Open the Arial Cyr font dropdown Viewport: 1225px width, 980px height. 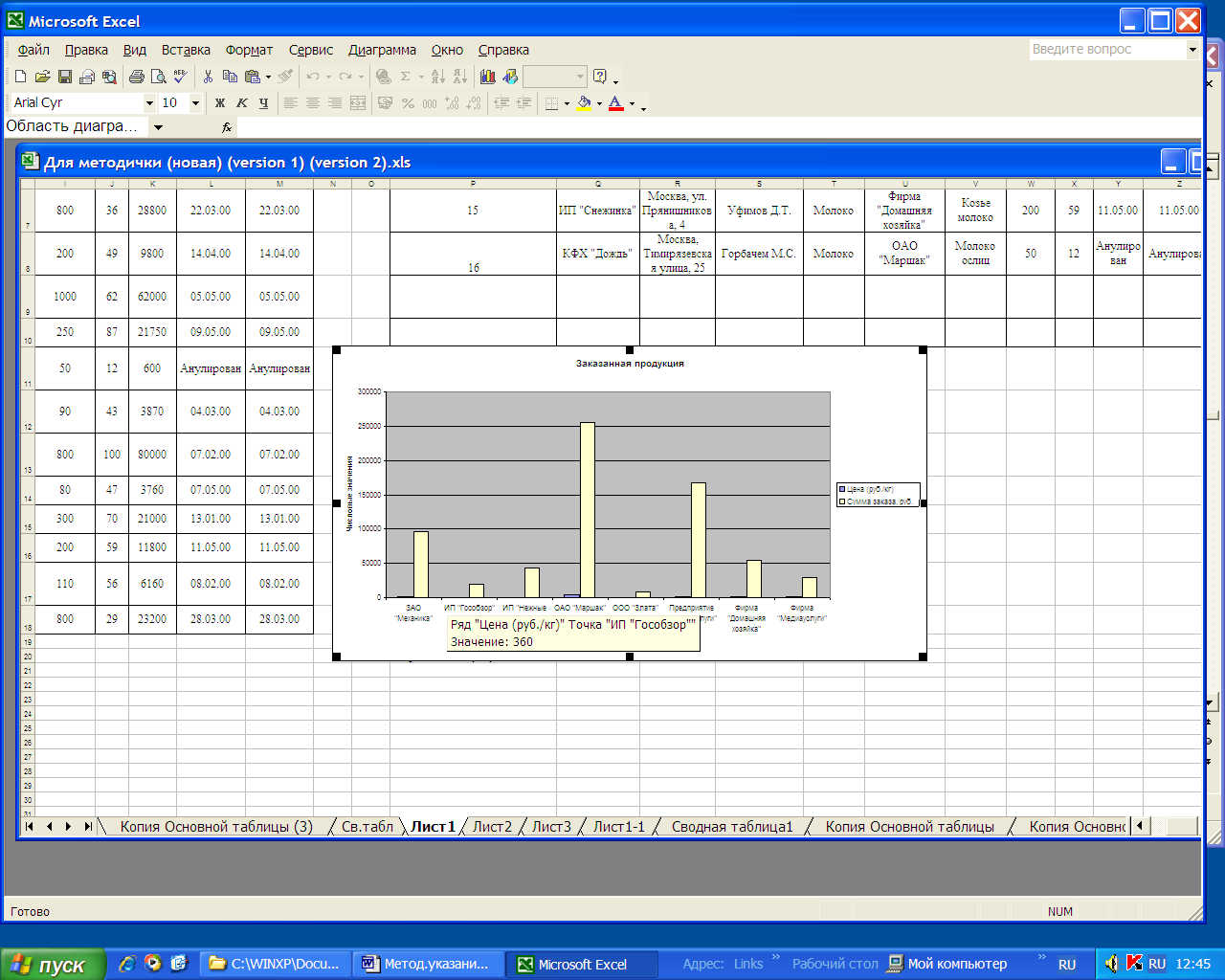[x=149, y=102]
